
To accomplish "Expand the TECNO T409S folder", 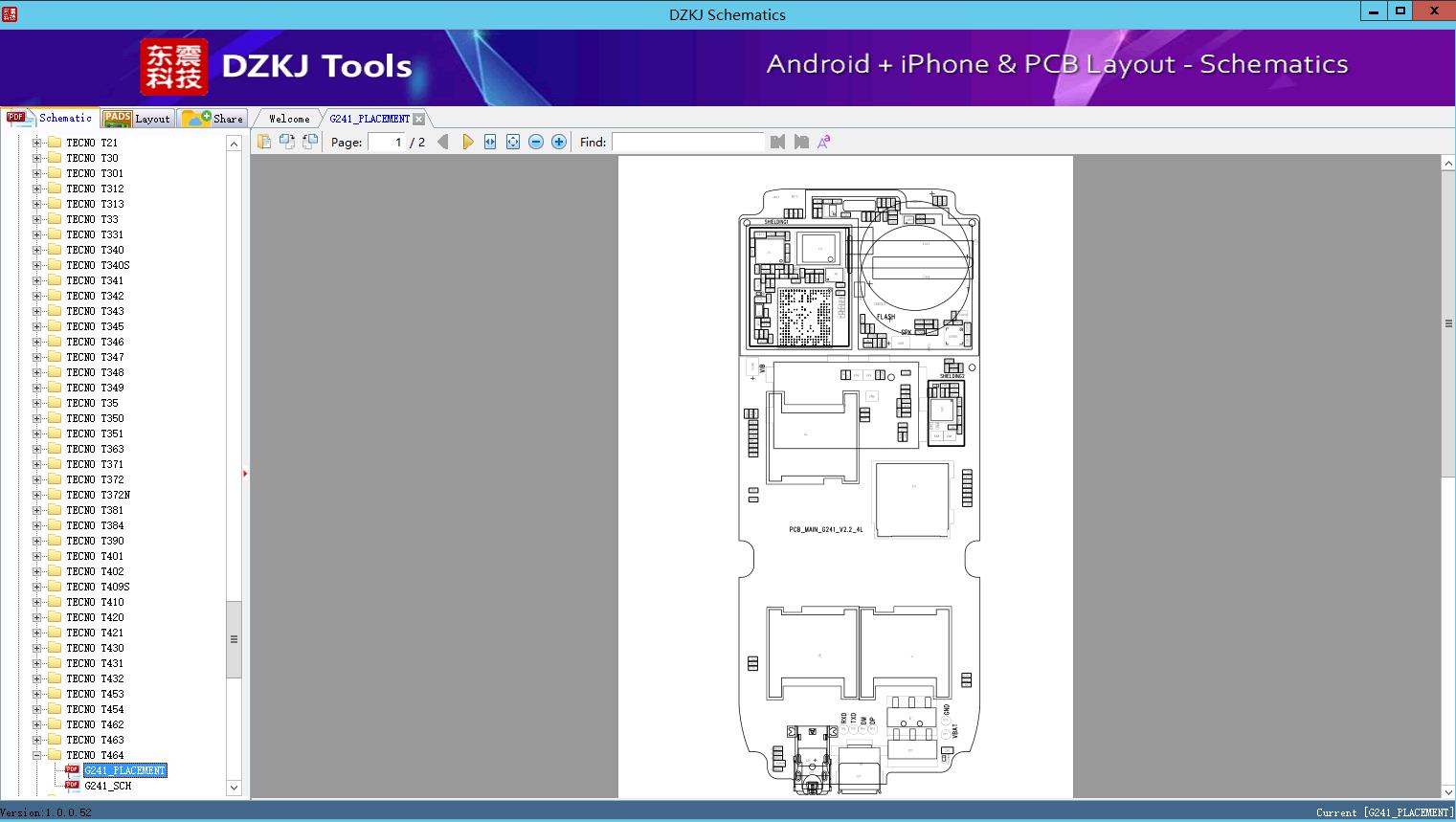I will point(36,587).
